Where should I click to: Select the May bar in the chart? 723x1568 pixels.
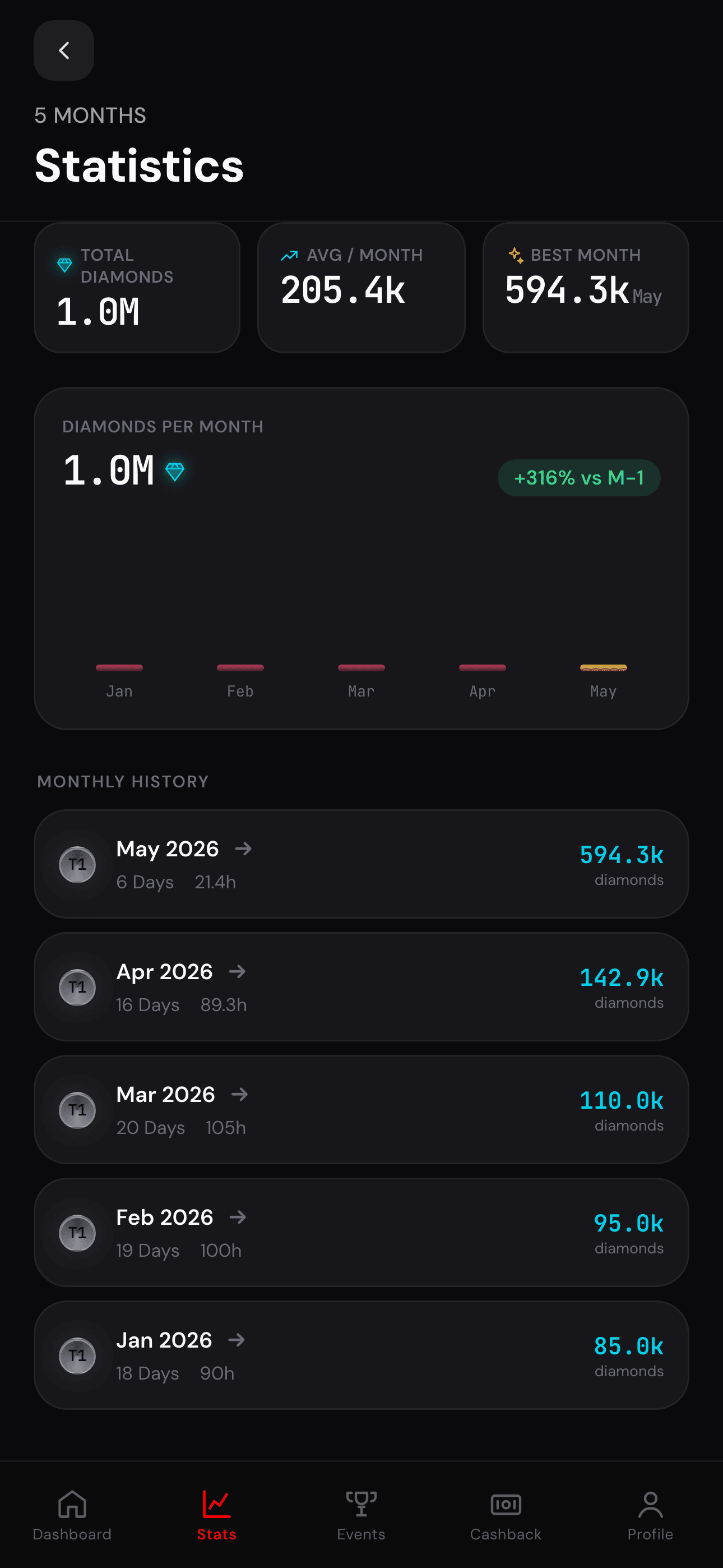point(603,668)
